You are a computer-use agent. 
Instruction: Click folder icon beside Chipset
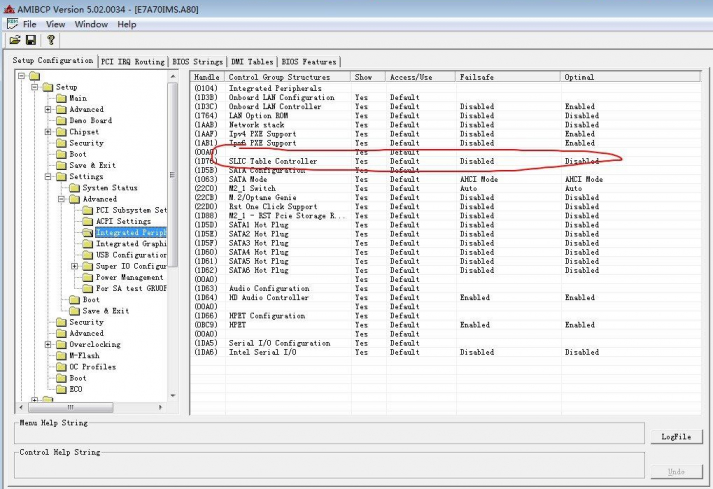(x=61, y=132)
